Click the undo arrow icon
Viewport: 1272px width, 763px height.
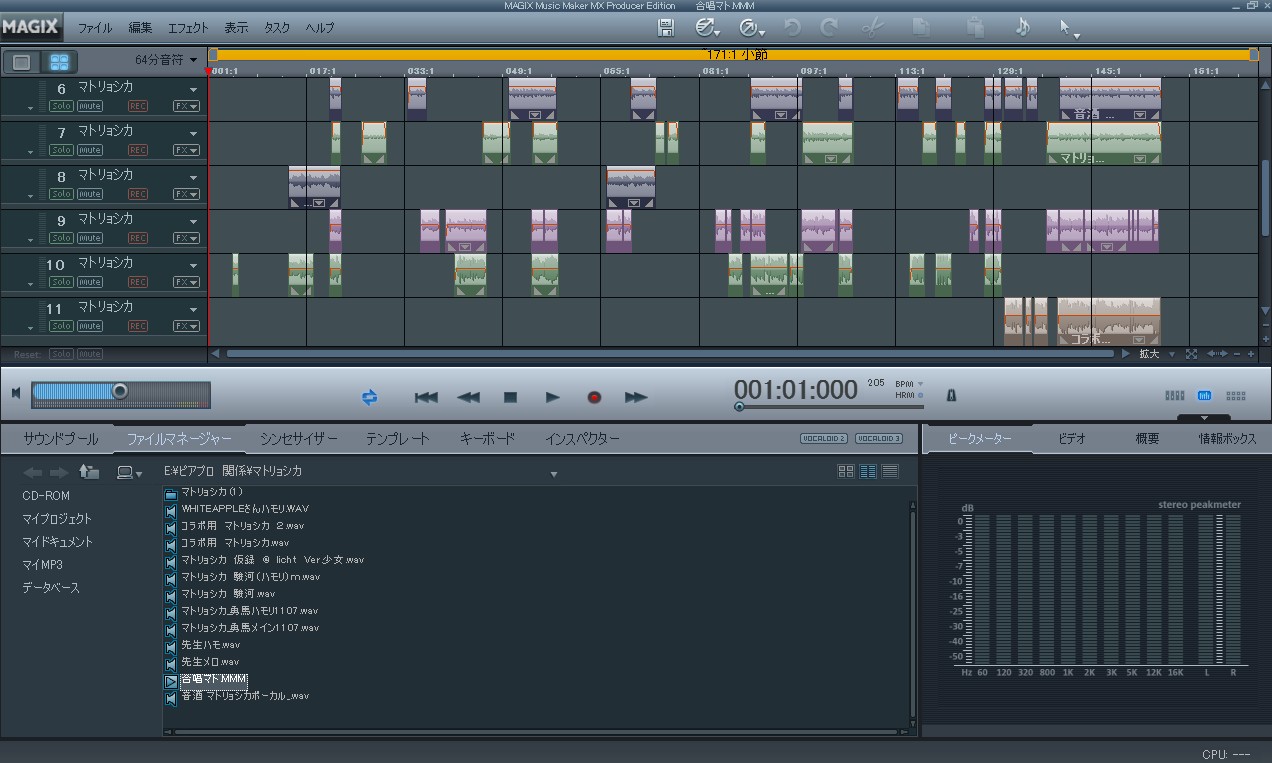coord(792,28)
